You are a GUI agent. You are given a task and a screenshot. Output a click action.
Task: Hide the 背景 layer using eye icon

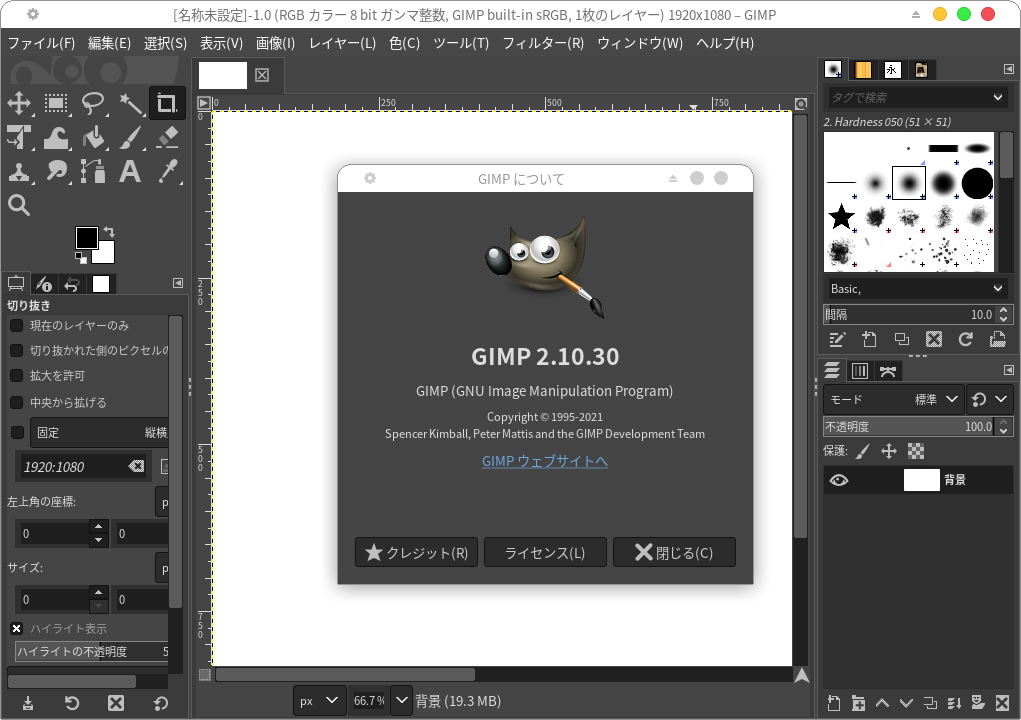[x=839, y=480]
